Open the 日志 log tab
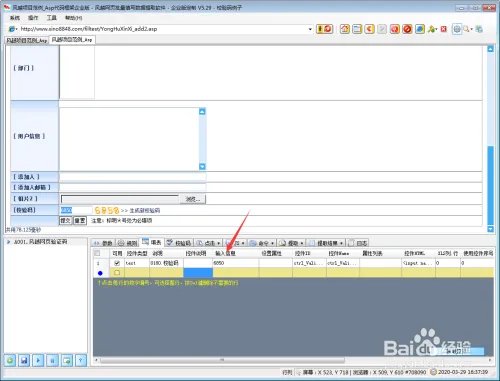500x381 pixels. point(358,243)
